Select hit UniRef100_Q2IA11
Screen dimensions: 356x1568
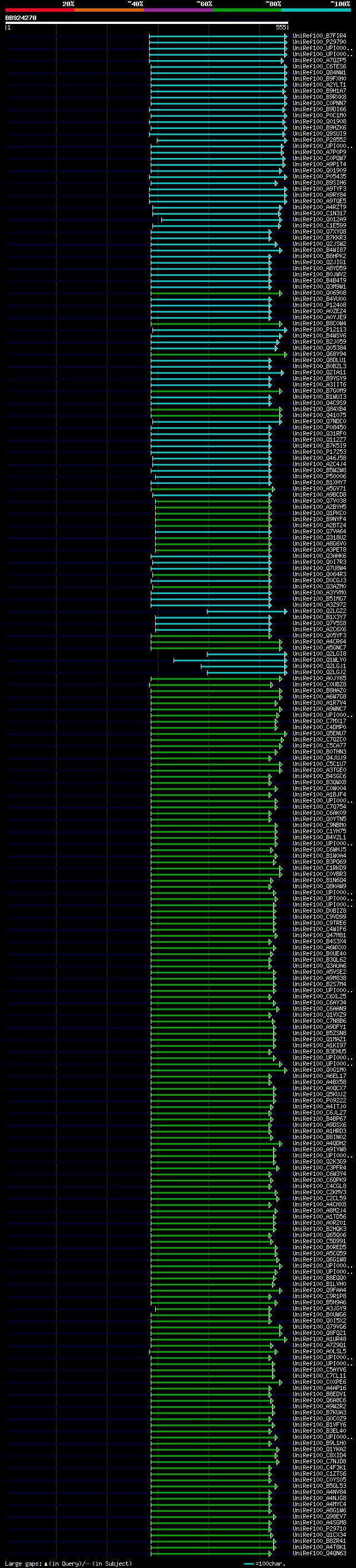point(319,373)
